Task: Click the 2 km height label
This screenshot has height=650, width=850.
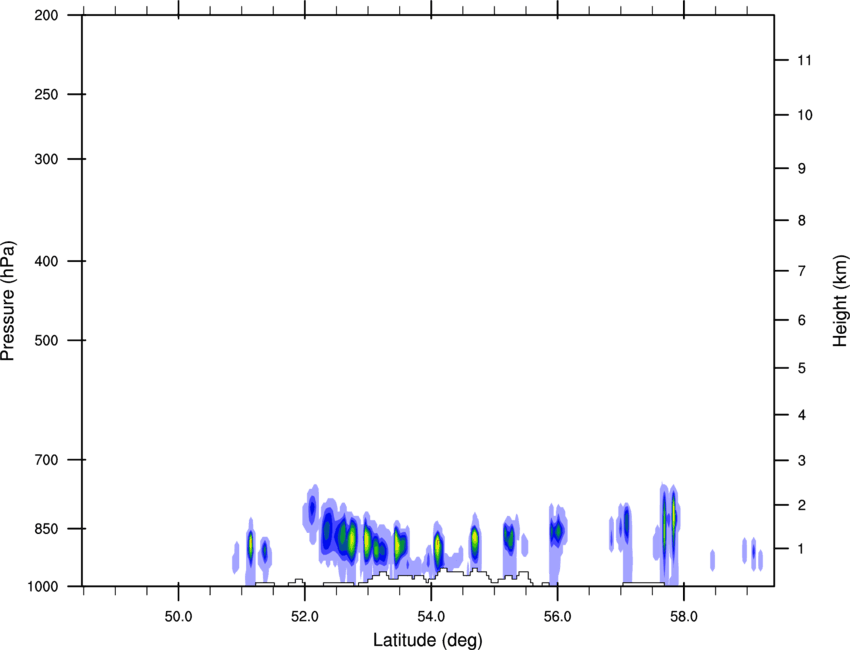Action: tap(801, 505)
